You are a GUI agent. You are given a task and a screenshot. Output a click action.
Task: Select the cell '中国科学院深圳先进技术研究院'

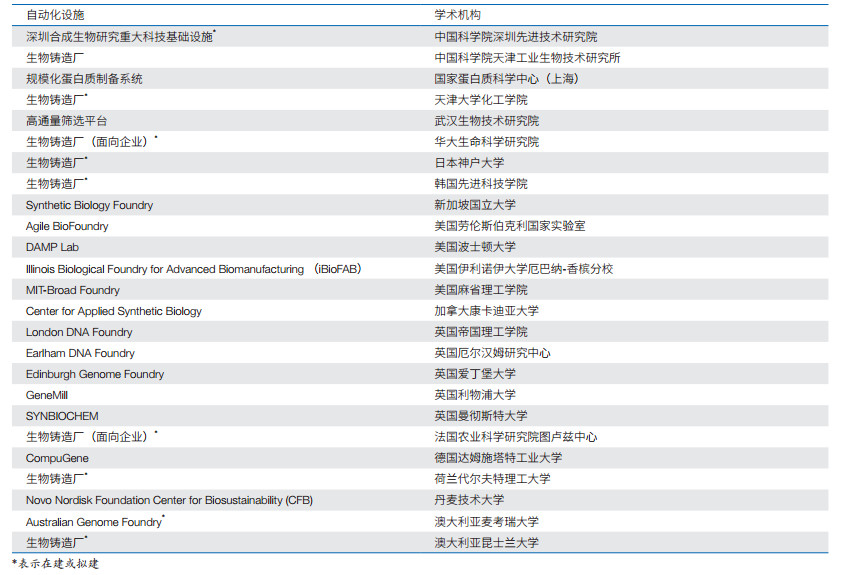[516, 37]
